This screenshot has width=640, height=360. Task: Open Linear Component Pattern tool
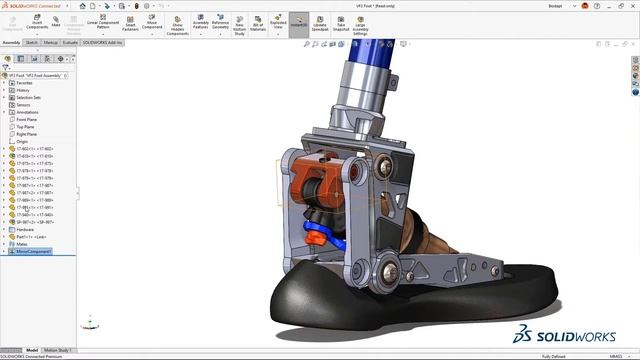pos(103,21)
